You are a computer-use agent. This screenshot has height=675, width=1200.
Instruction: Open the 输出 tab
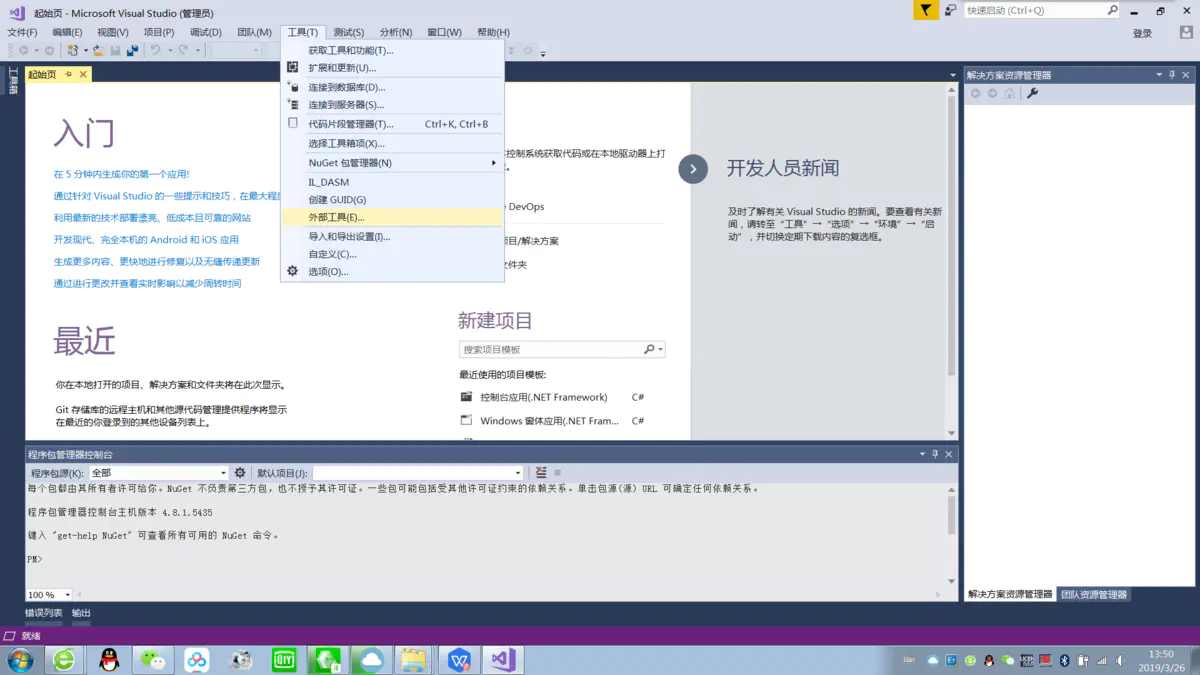click(x=81, y=613)
